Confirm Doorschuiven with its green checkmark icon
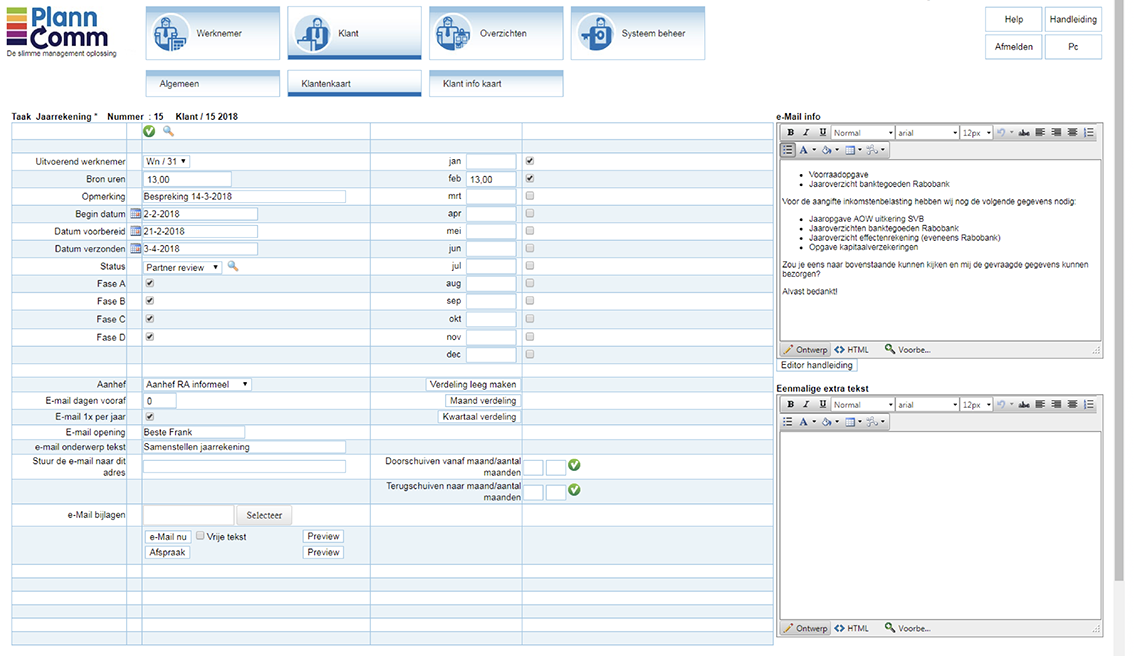The image size is (1134, 656). click(575, 466)
